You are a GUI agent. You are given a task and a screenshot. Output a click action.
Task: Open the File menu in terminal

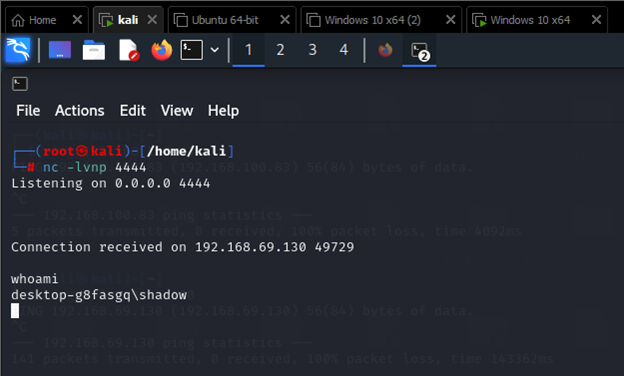28,111
